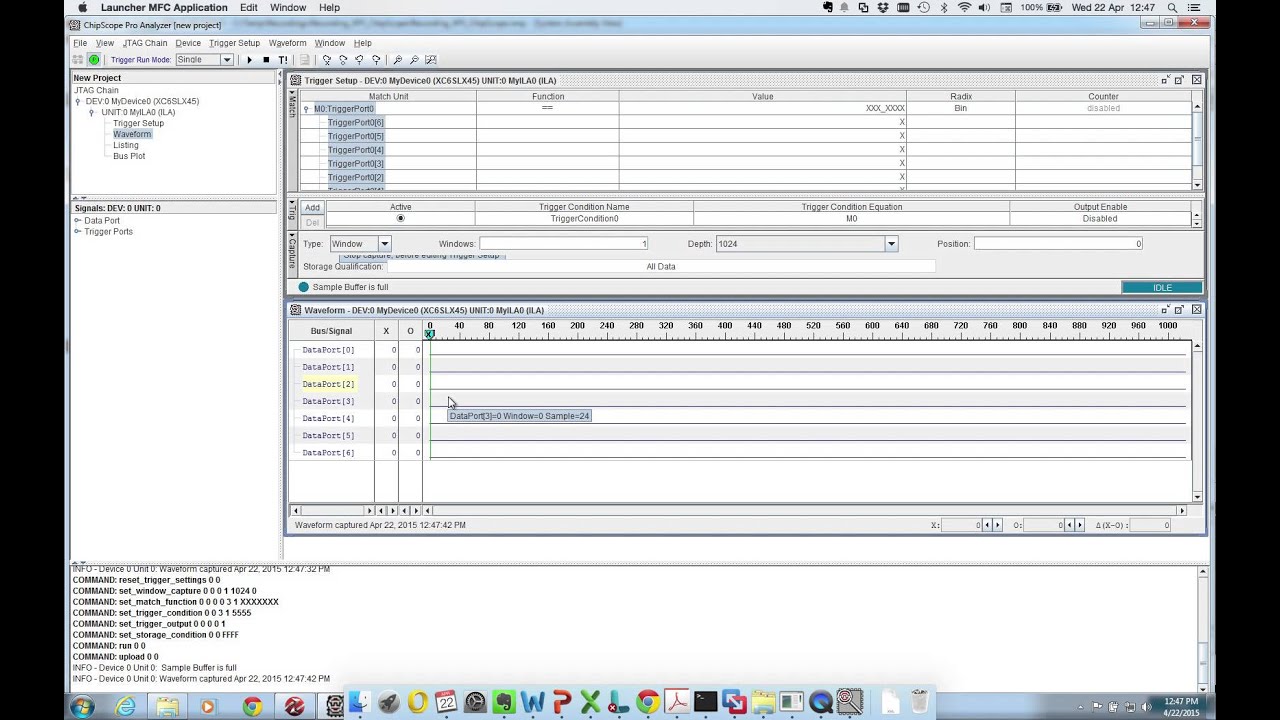Click the Del trigger condition button

313,222
